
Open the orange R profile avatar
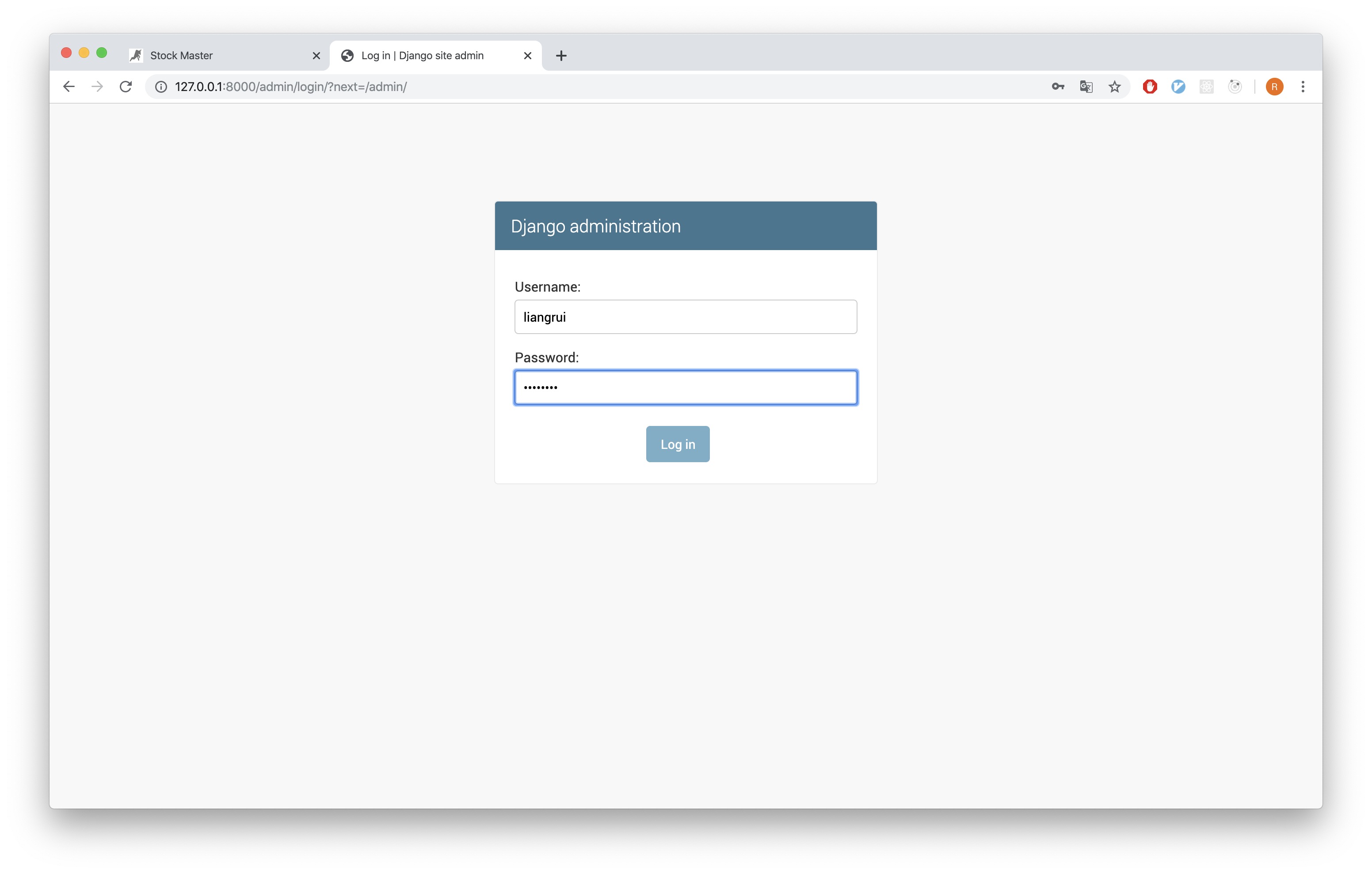pyautogui.click(x=1275, y=87)
